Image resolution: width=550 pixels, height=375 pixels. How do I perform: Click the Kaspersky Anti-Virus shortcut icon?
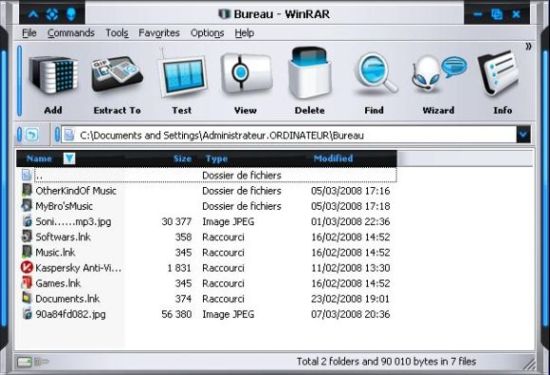tap(27, 268)
